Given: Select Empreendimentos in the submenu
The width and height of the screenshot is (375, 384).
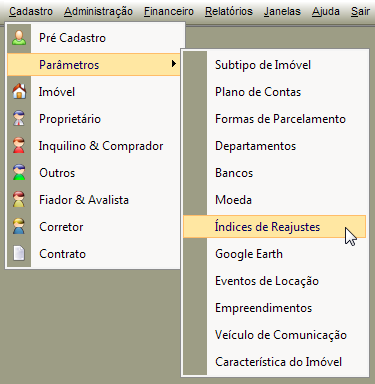Looking at the screenshot, I should (275, 308).
